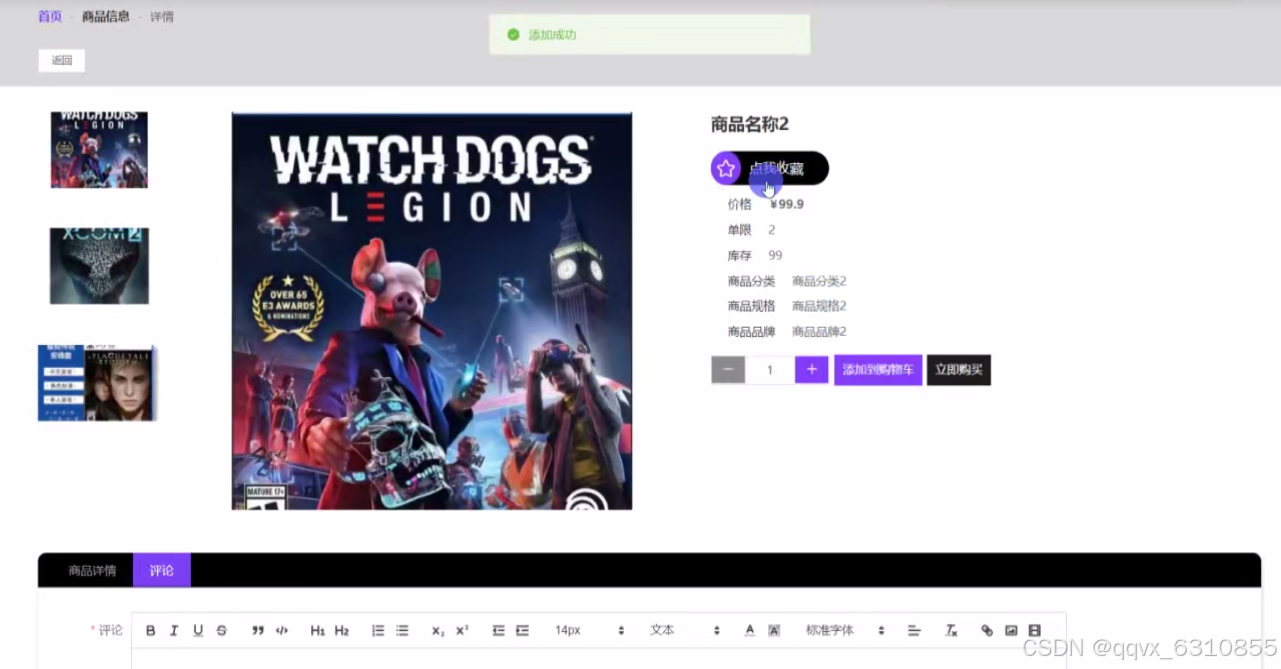Screen dimensions: 1281x669
Task: Open text alignment options
Action: (914, 630)
